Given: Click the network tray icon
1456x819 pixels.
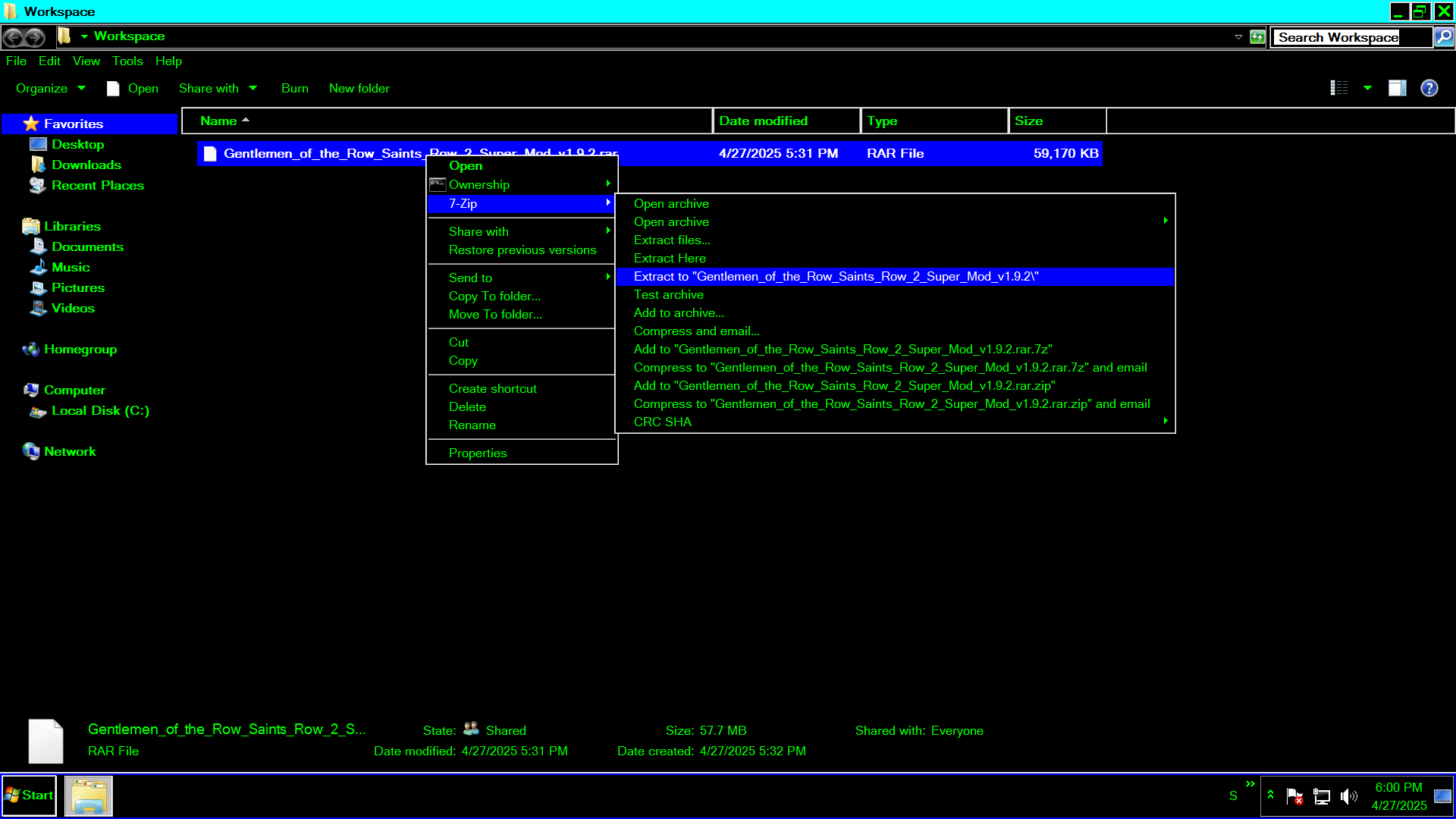Looking at the screenshot, I should pyautogui.click(x=1322, y=796).
